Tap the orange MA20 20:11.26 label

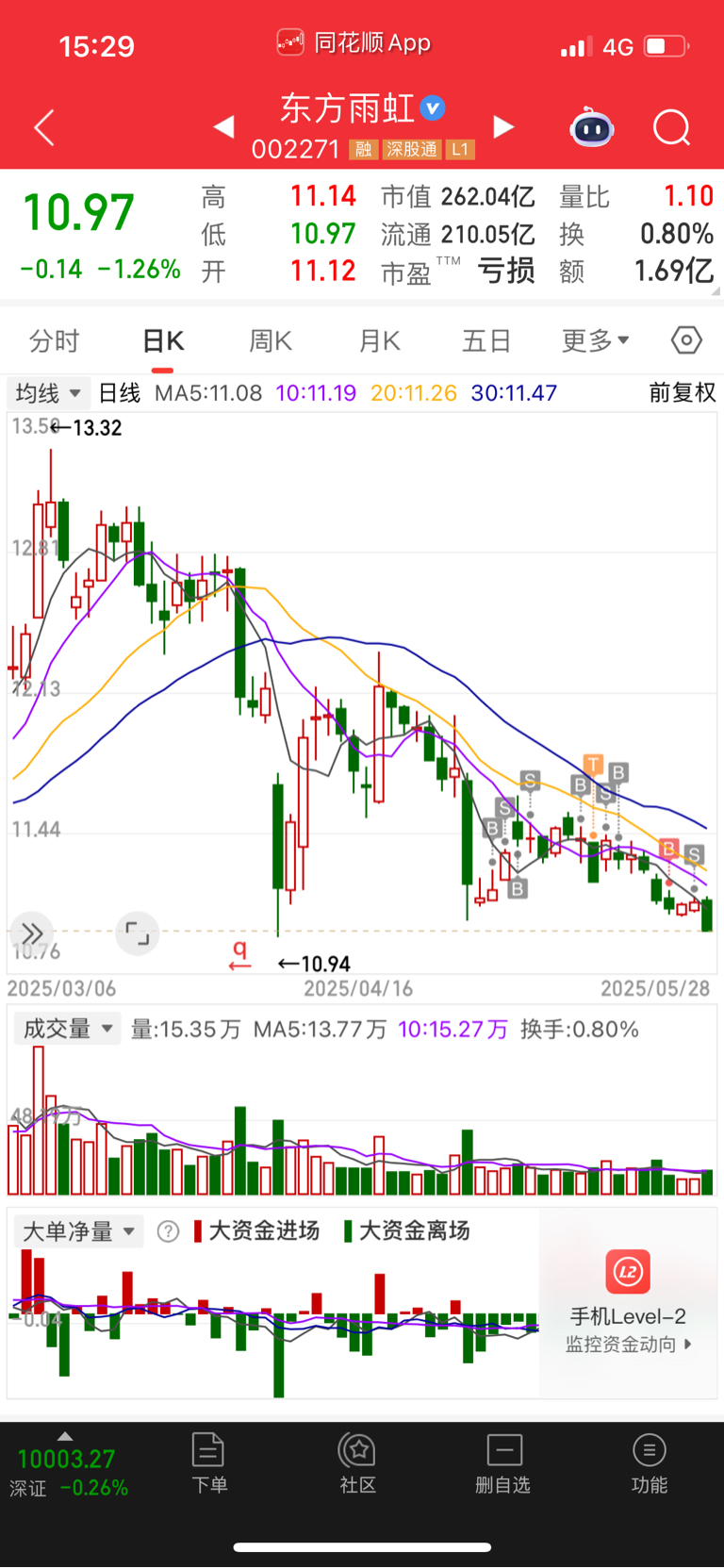tap(414, 393)
